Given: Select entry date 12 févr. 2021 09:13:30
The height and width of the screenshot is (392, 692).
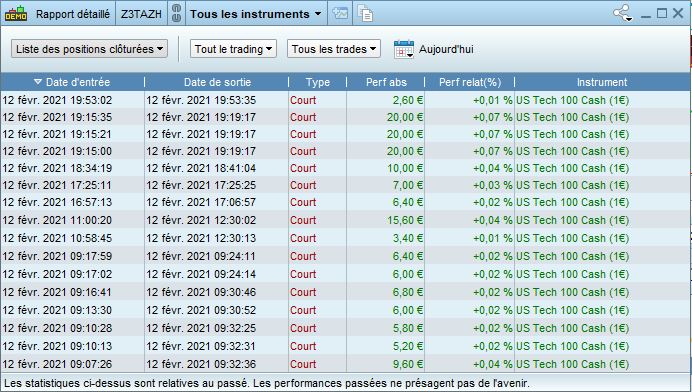Looking at the screenshot, I should (x=57, y=310).
